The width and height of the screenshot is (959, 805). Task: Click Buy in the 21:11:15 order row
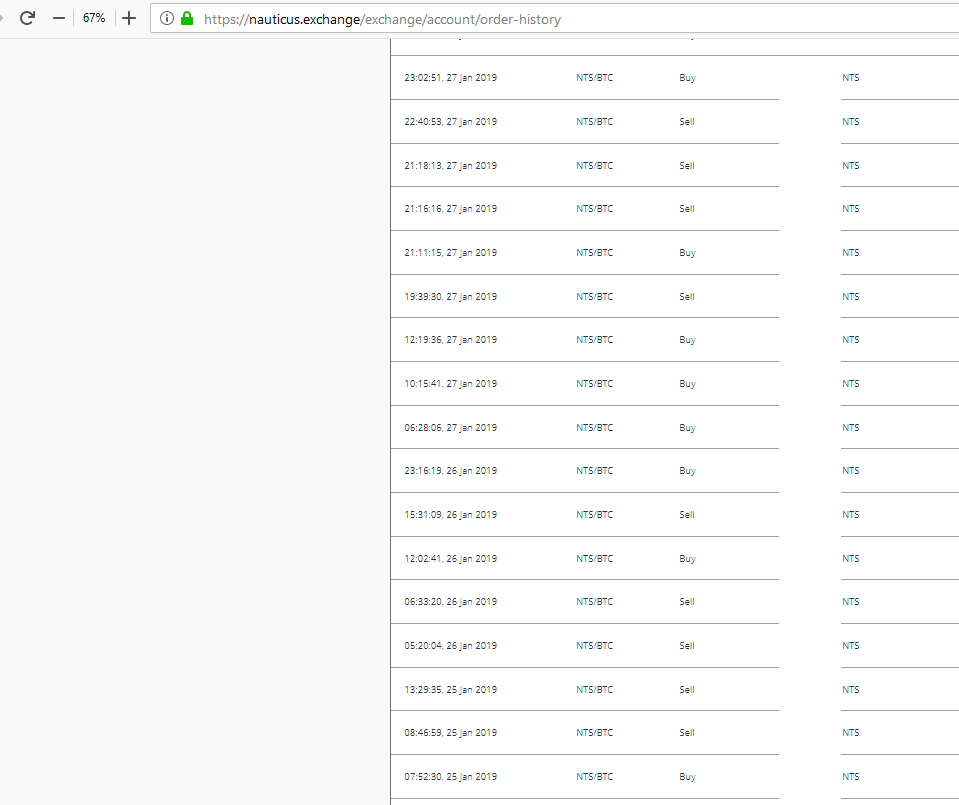687,253
